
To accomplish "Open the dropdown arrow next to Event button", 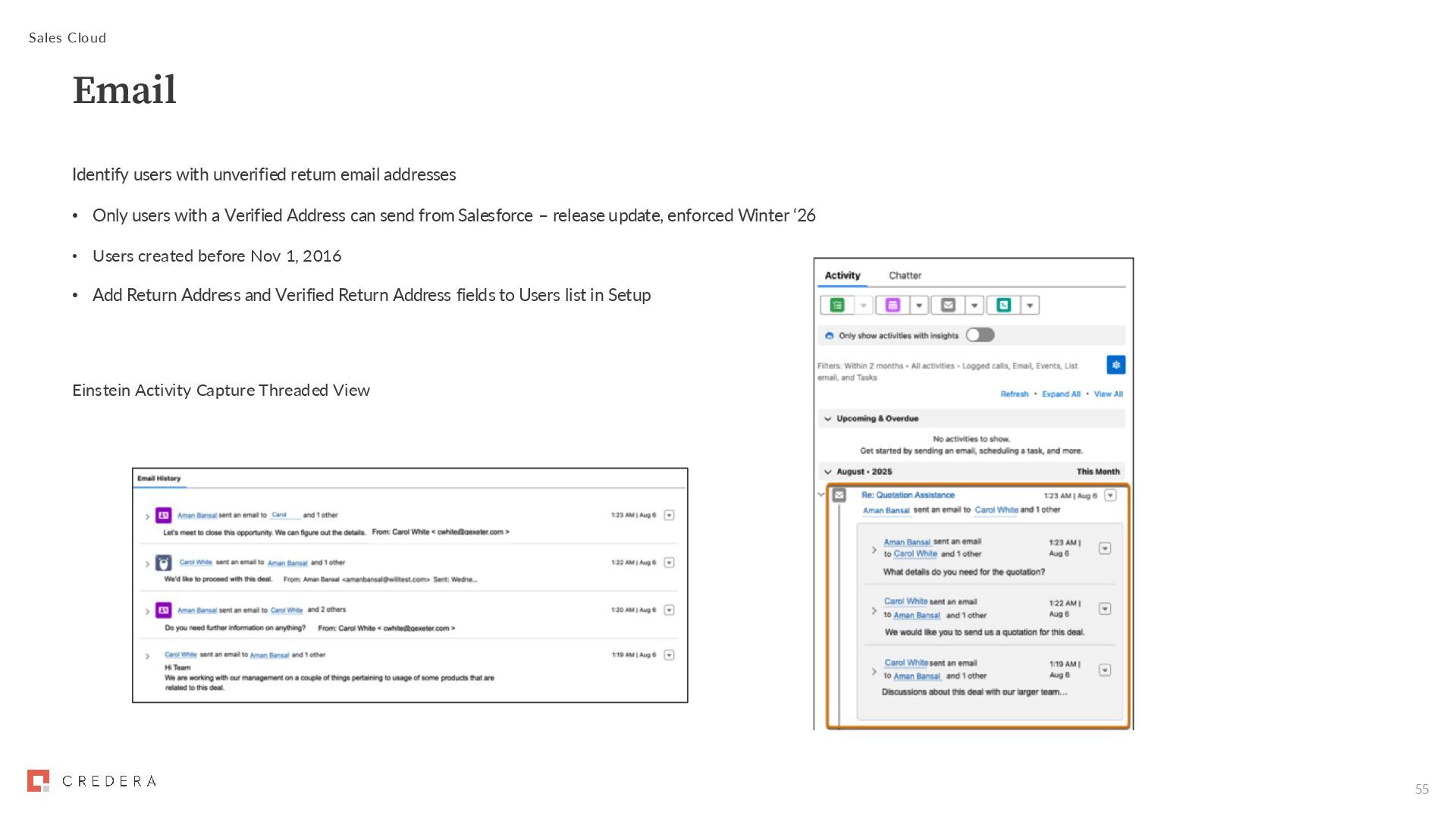I will click(x=919, y=306).
